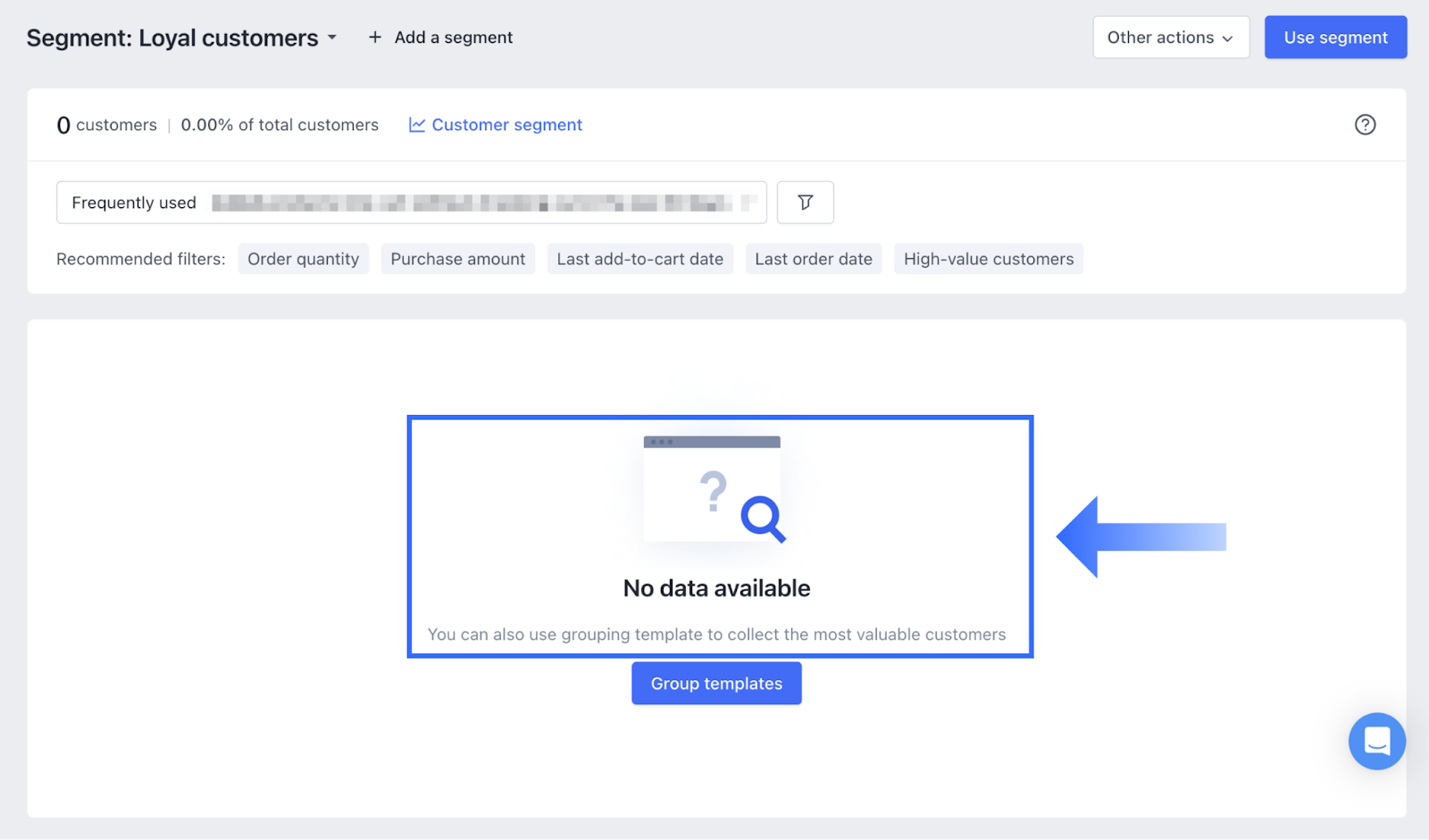Open the chat support bubble
1429x840 pixels.
(x=1376, y=741)
